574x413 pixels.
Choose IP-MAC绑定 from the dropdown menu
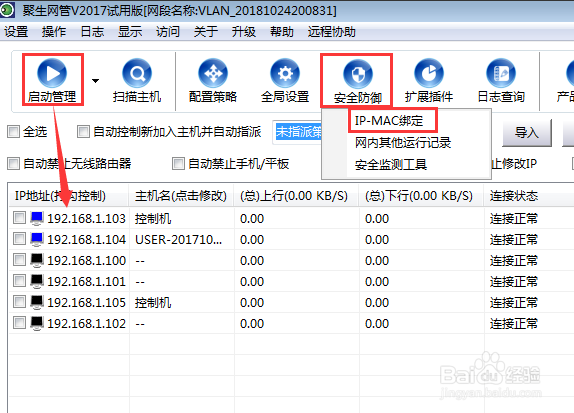[x=389, y=120]
